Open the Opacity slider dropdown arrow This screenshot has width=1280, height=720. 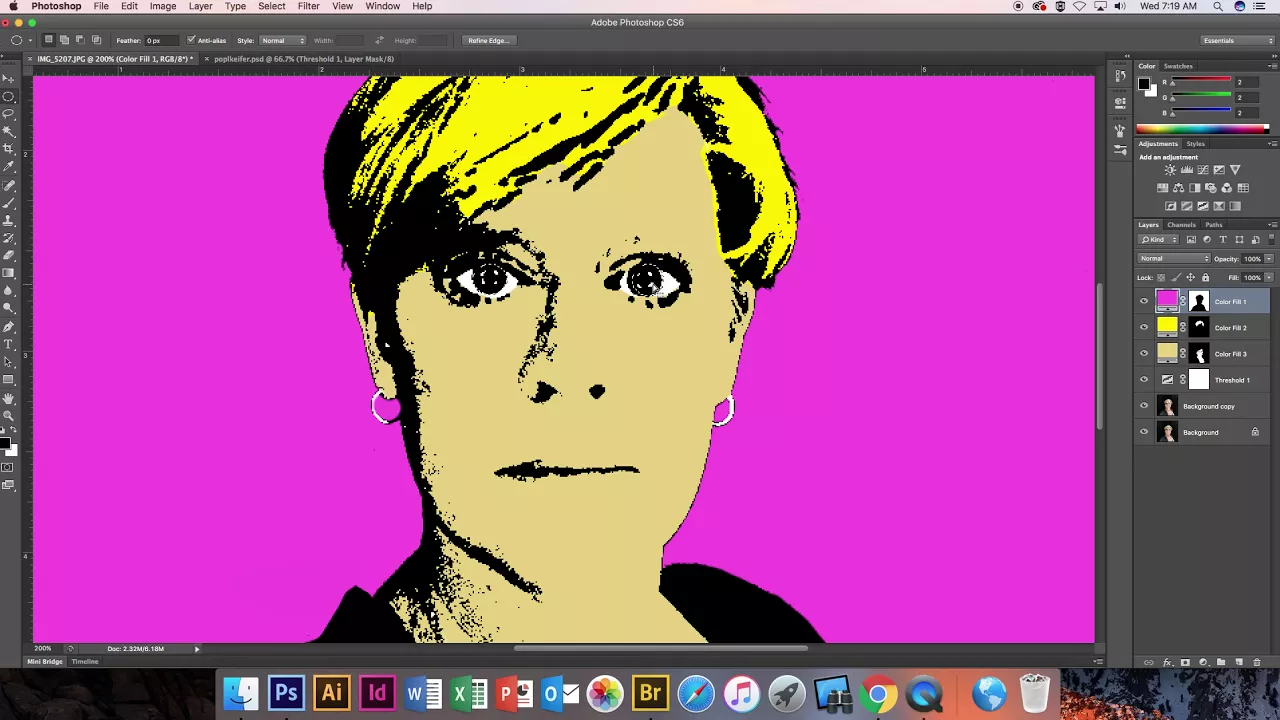[1269, 259]
